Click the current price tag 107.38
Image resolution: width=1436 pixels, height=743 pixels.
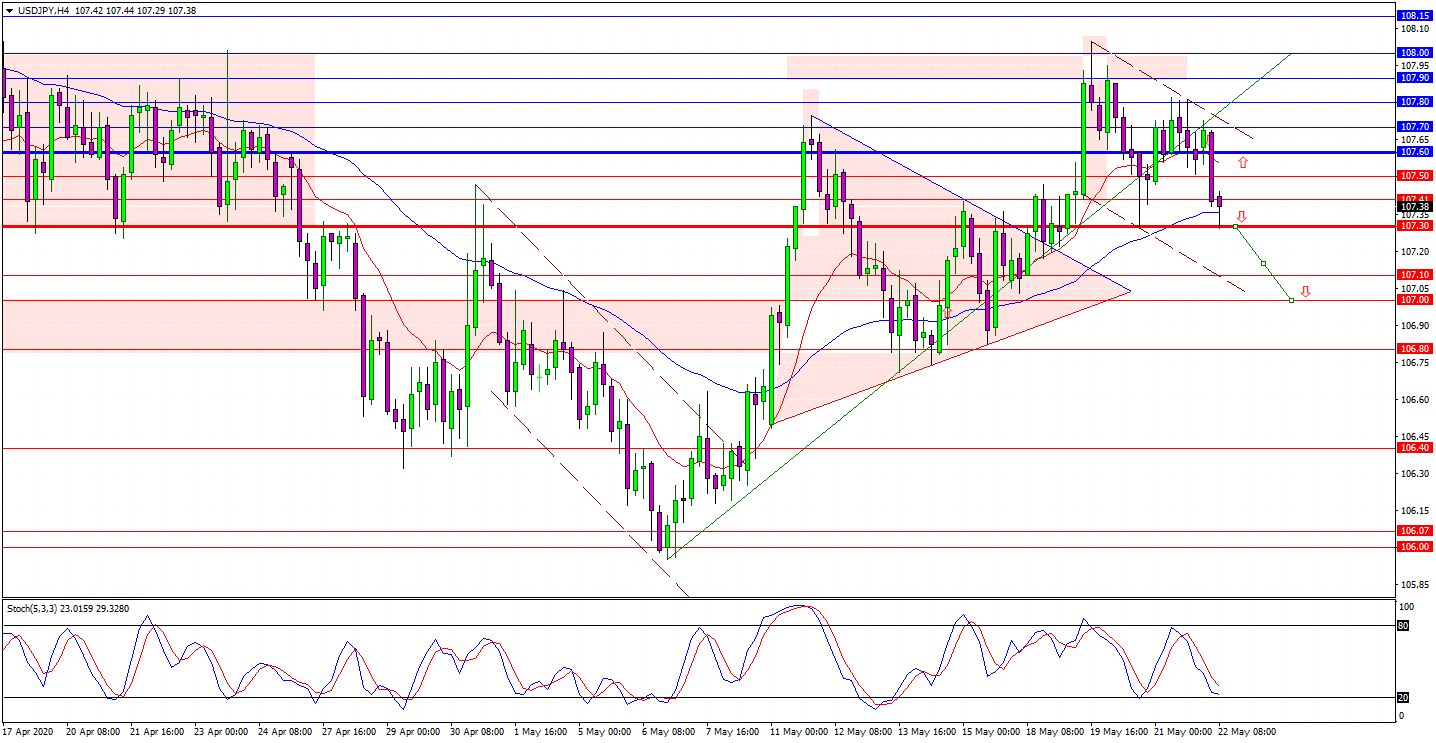pyautogui.click(x=1415, y=207)
